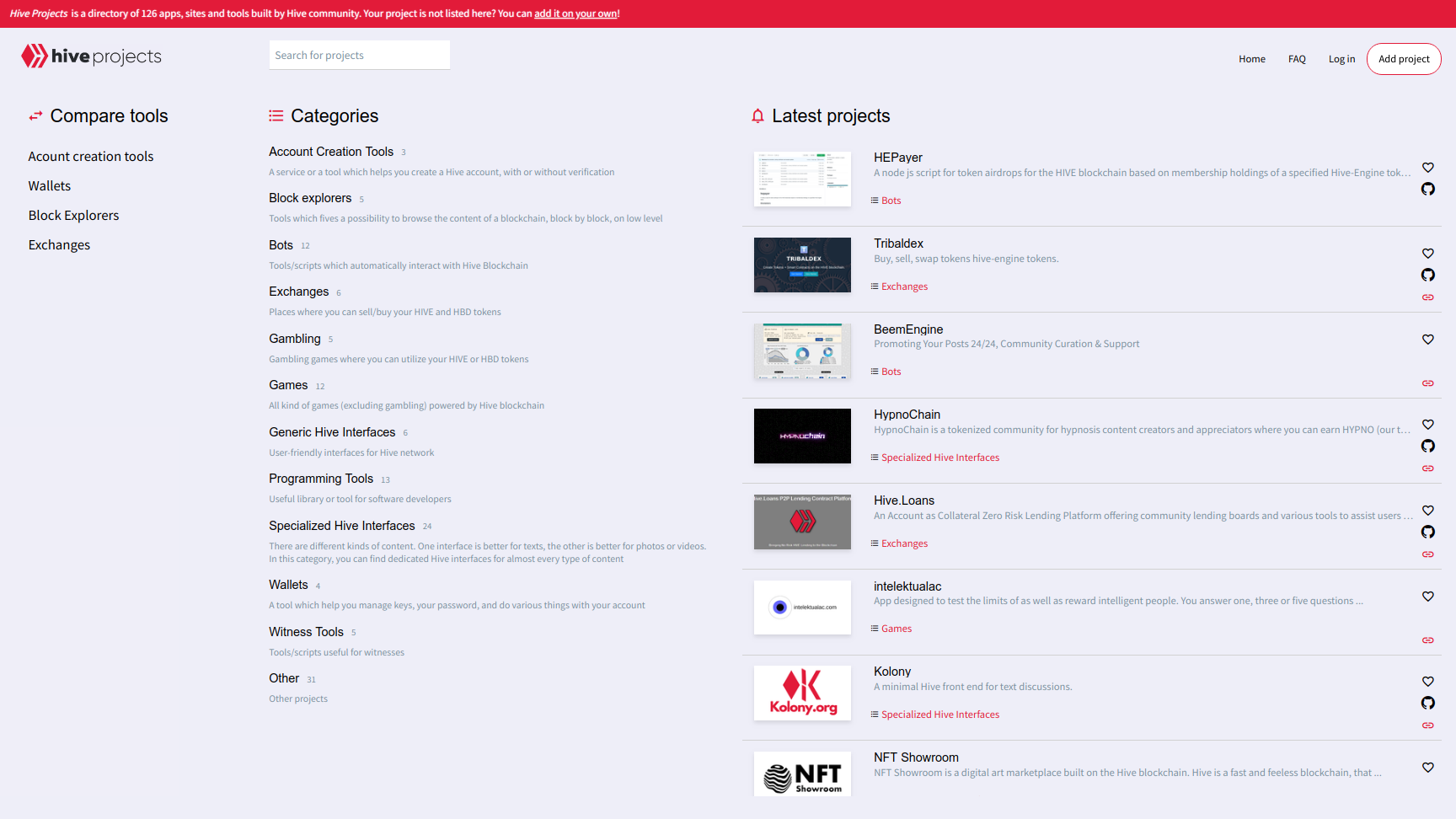This screenshot has height=819, width=1456.
Task: Open Exchanges category in Categories list
Action: click(x=299, y=292)
